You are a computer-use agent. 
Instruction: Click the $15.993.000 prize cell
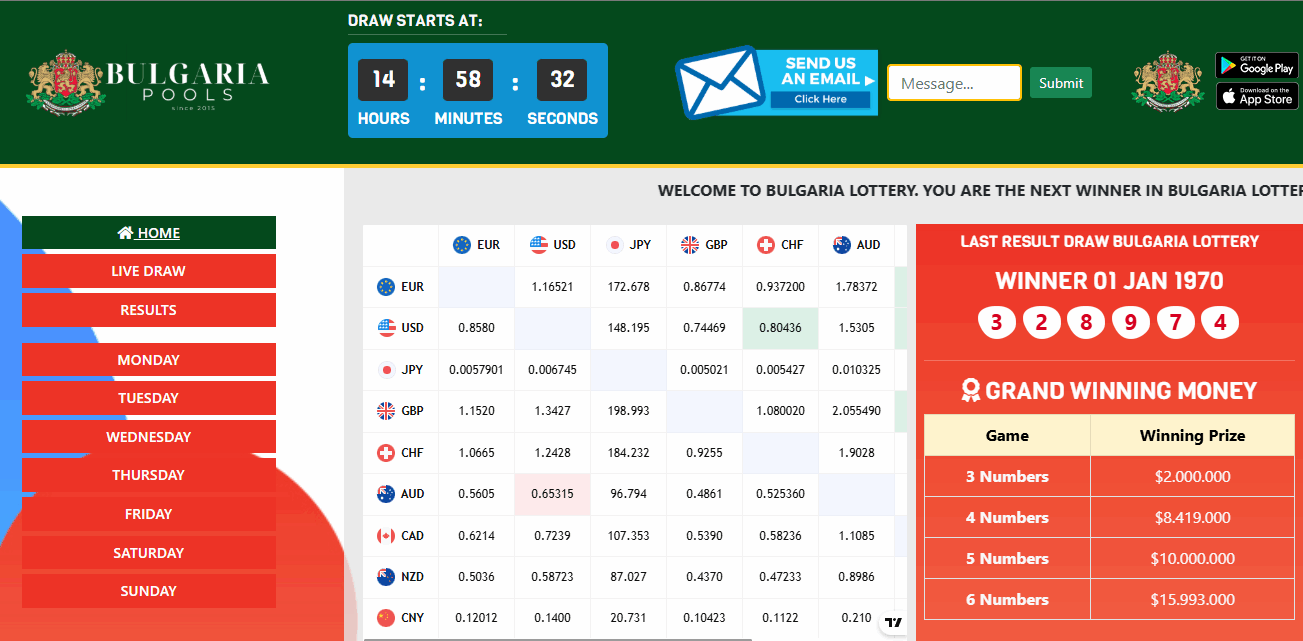1193,600
